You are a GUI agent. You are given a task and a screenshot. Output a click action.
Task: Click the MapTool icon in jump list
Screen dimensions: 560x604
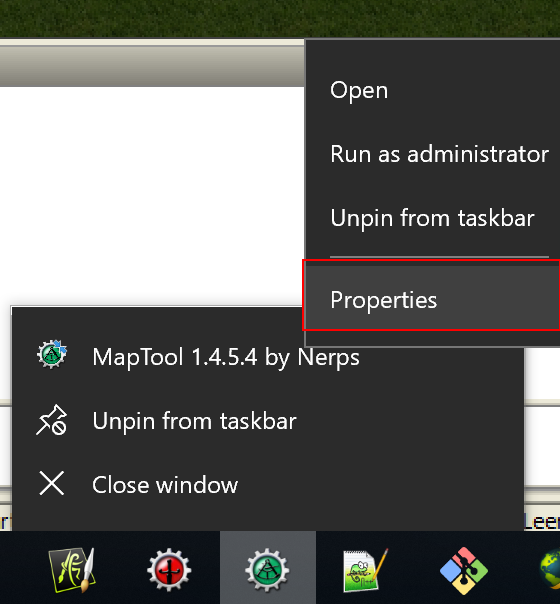52,354
